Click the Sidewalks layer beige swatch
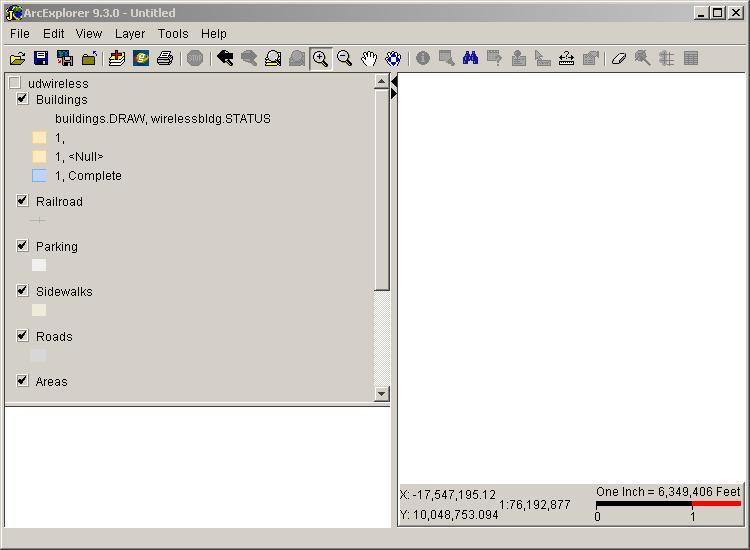 pos(39,310)
